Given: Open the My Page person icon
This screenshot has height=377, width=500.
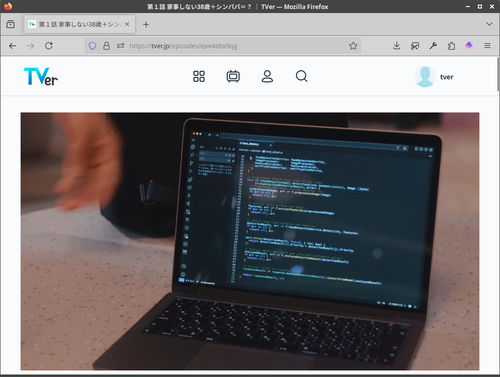Looking at the screenshot, I should coord(267,76).
